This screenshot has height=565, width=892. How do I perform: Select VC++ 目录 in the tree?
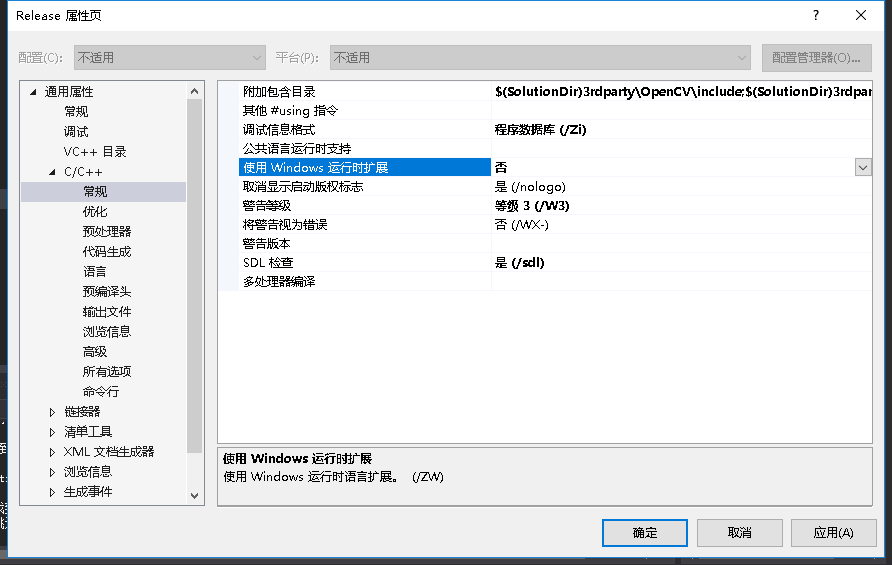pos(95,152)
